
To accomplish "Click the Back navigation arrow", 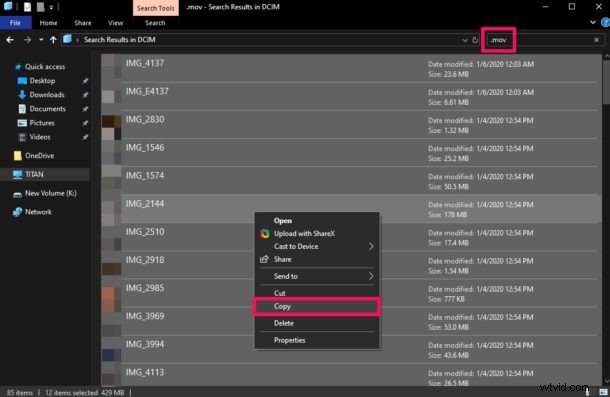I will pyautogui.click(x=10, y=40).
